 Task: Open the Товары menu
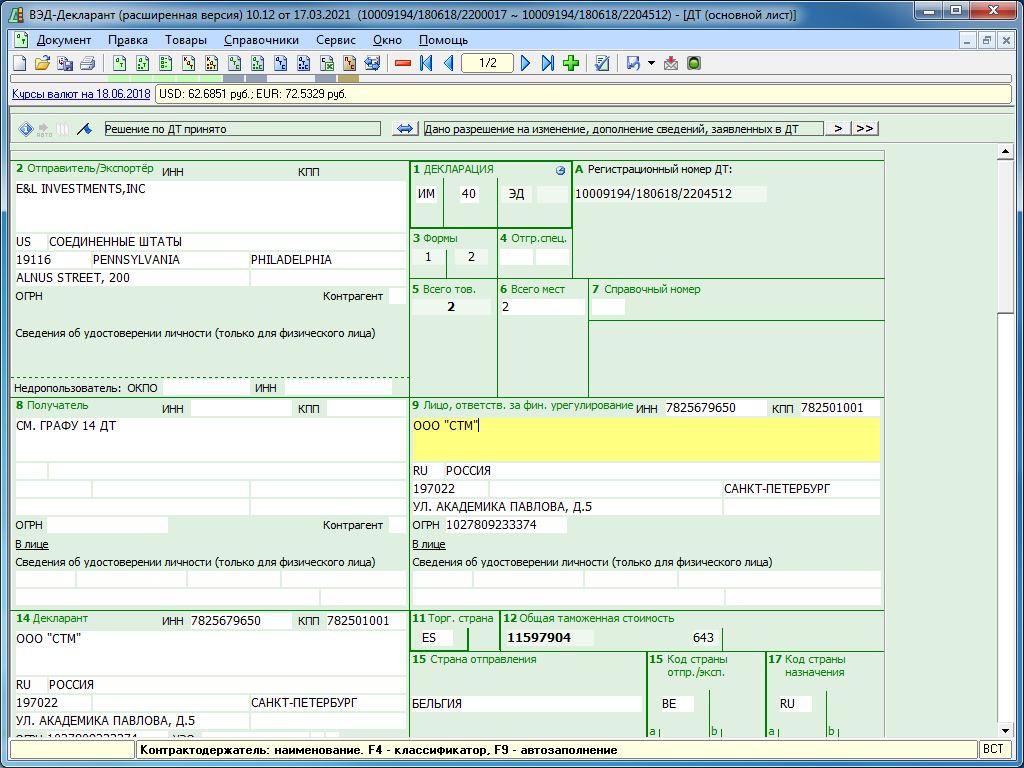pyautogui.click(x=185, y=40)
